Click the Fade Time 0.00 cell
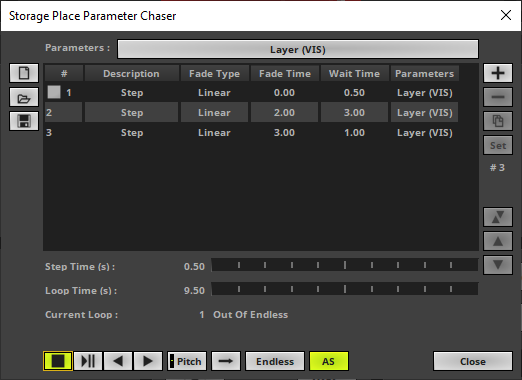The image size is (522, 380). pyautogui.click(x=284, y=92)
